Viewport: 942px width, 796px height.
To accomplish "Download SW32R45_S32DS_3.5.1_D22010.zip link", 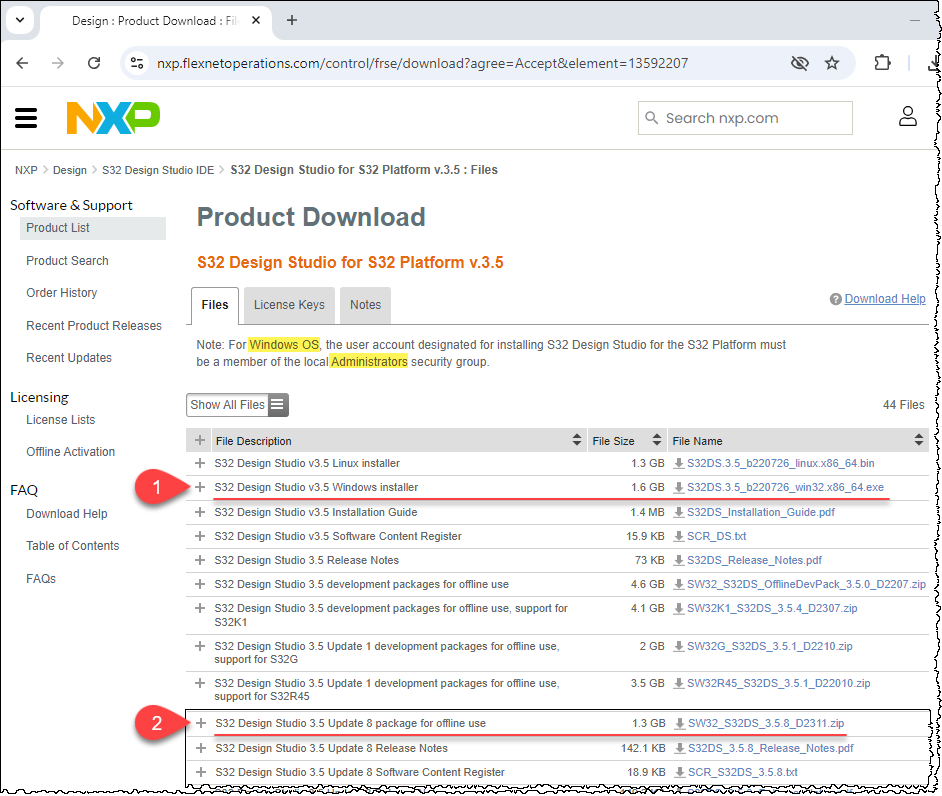I will (778, 684).
